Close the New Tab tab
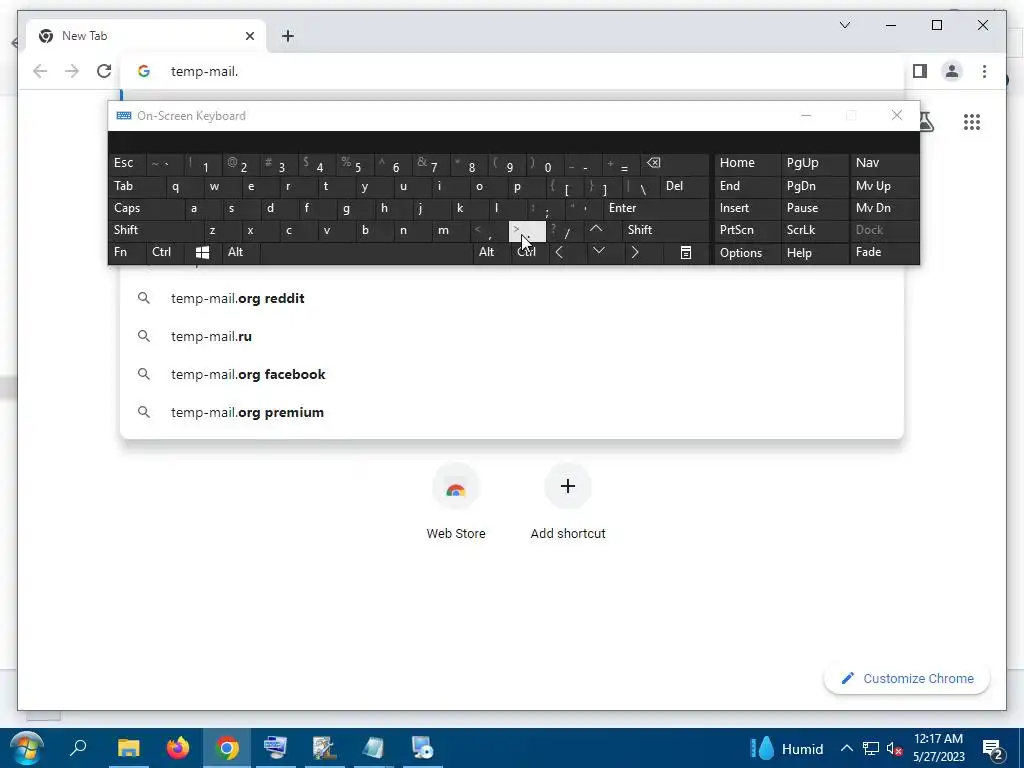Viewport: 1024px width, 768px height. point(249,36)
